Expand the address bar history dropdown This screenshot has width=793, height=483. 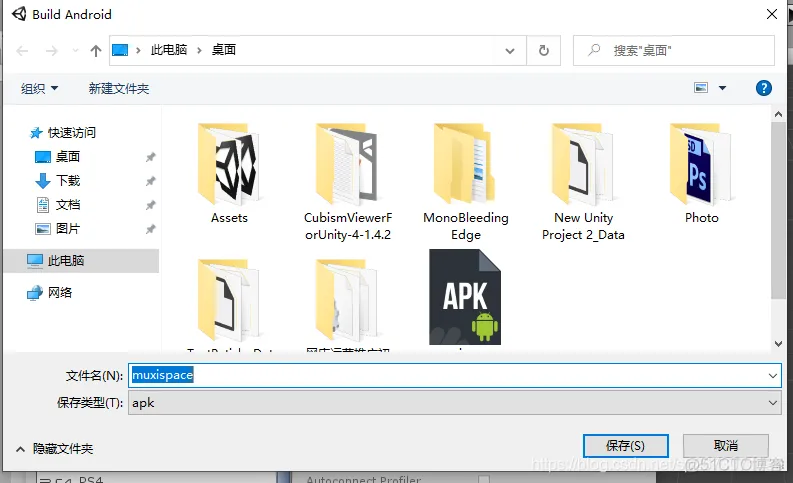point(510,51)
